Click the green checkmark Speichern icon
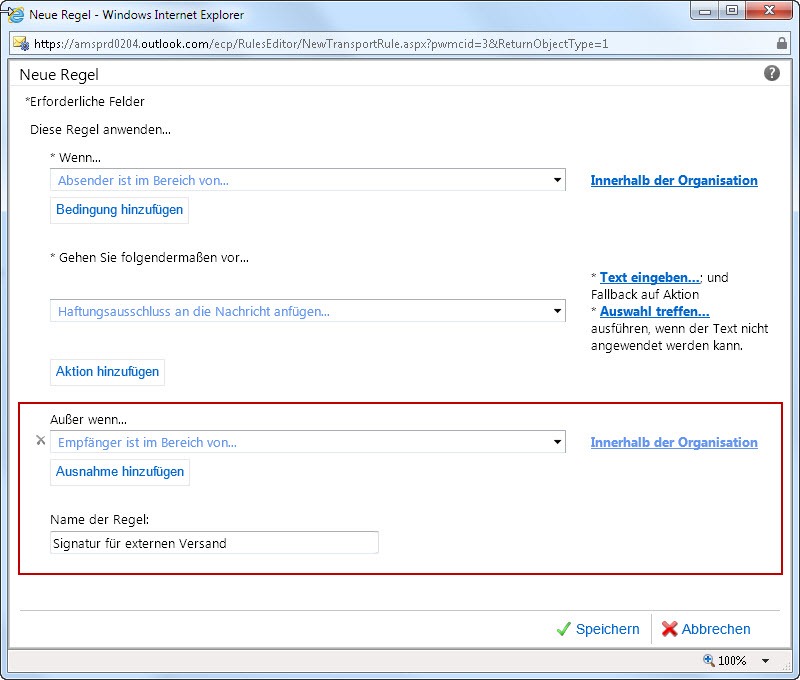This screenshot has width=800, height=680. pos(564,629)
